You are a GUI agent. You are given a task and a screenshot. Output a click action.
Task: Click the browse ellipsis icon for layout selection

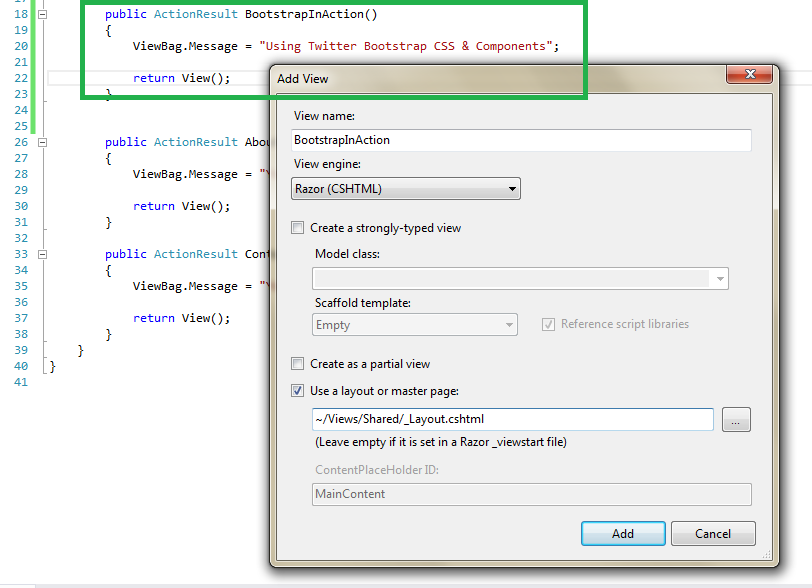click(736, 419)
